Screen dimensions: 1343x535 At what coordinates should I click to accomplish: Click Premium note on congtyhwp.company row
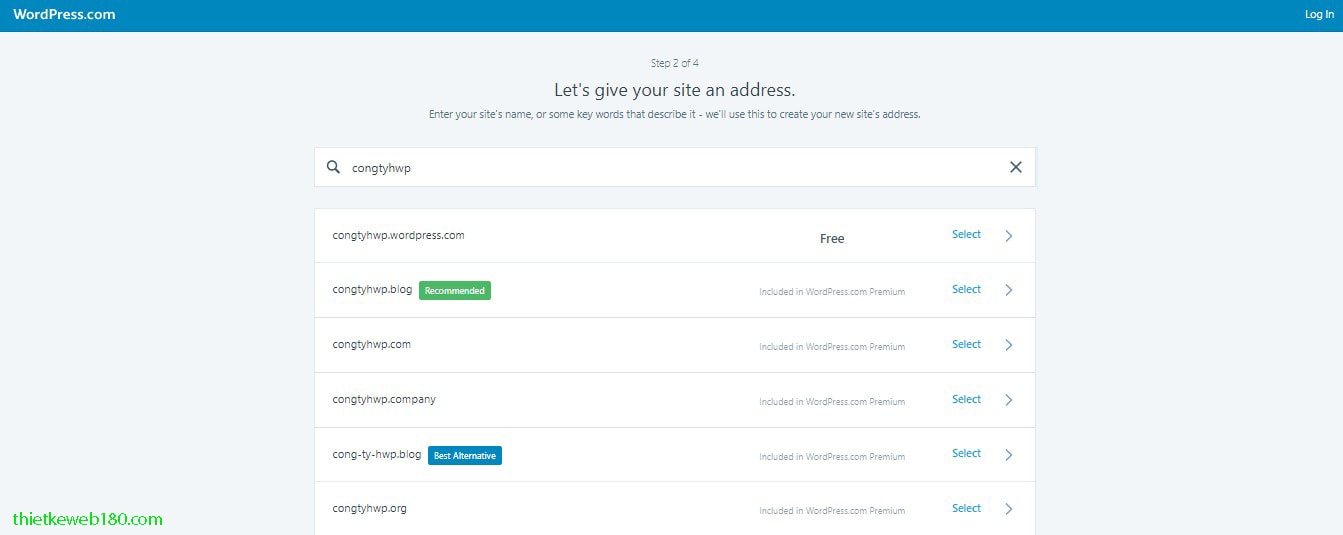point(832,402)
